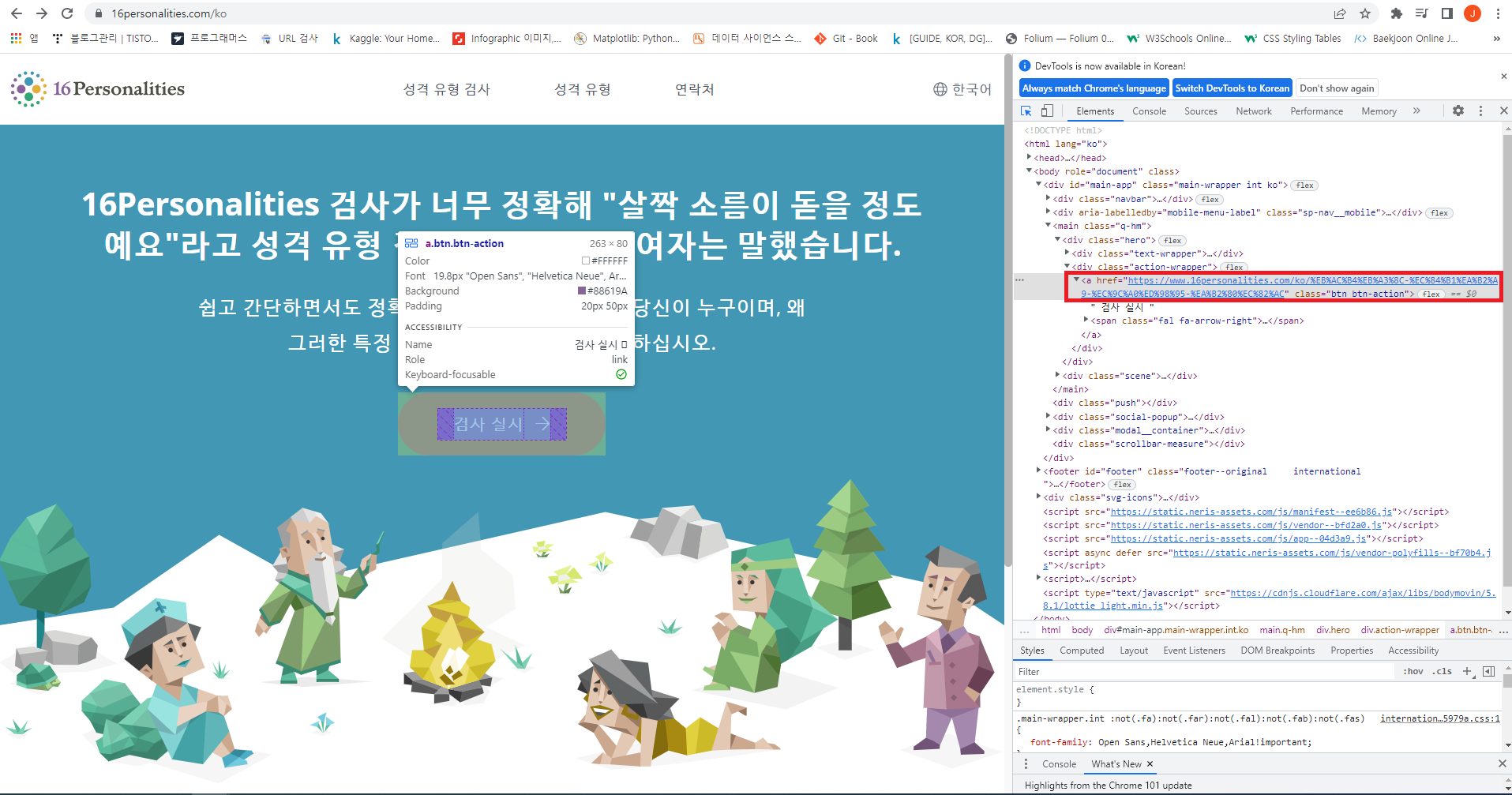Viewport: 1512px width, 795px height.
Task: View site information via the lock icon
Action: 99,13
